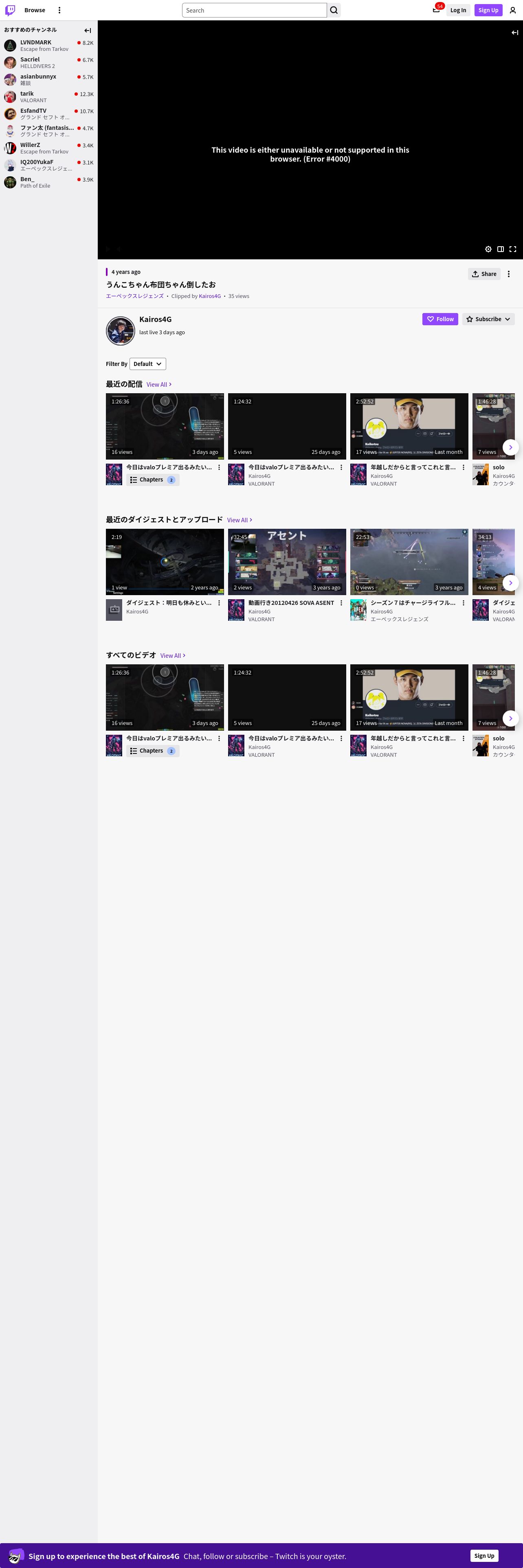Open the more options menu beside Browse
Image resolution: width=523 pixels, height=1568 pixels.
[59, 10]
